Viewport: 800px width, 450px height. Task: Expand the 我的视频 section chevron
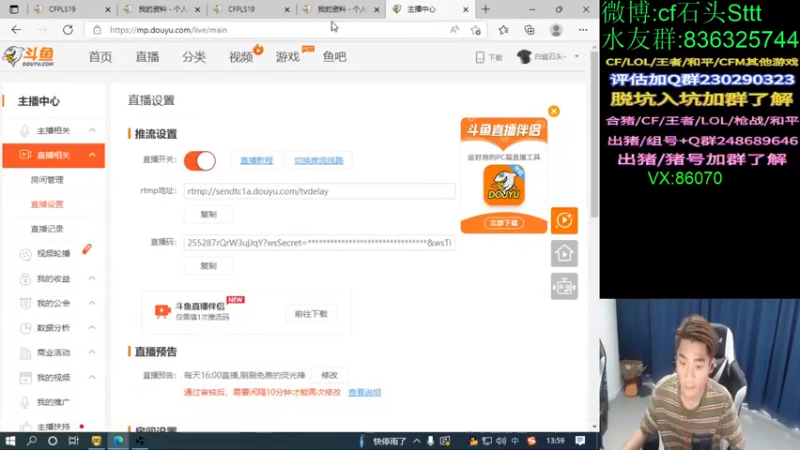pyautogui.click(x=92, y=377)
